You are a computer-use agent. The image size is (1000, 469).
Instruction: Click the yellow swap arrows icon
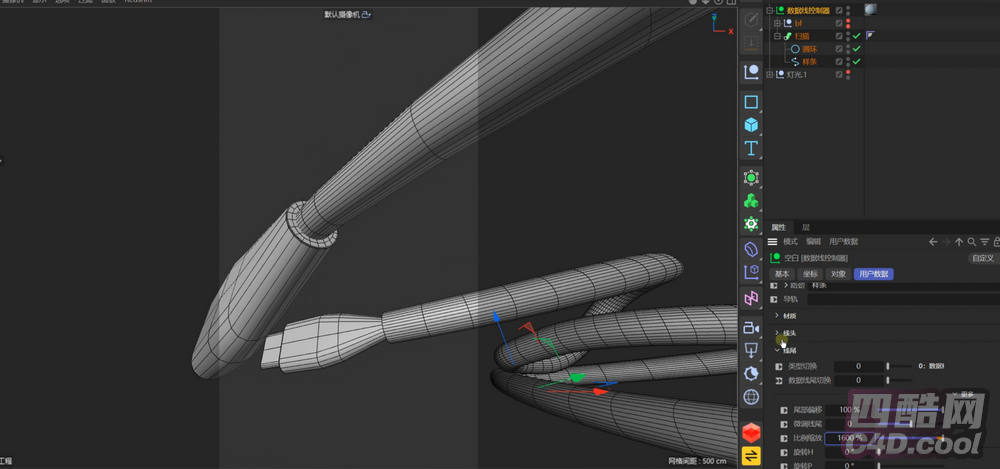click(751, 456)
